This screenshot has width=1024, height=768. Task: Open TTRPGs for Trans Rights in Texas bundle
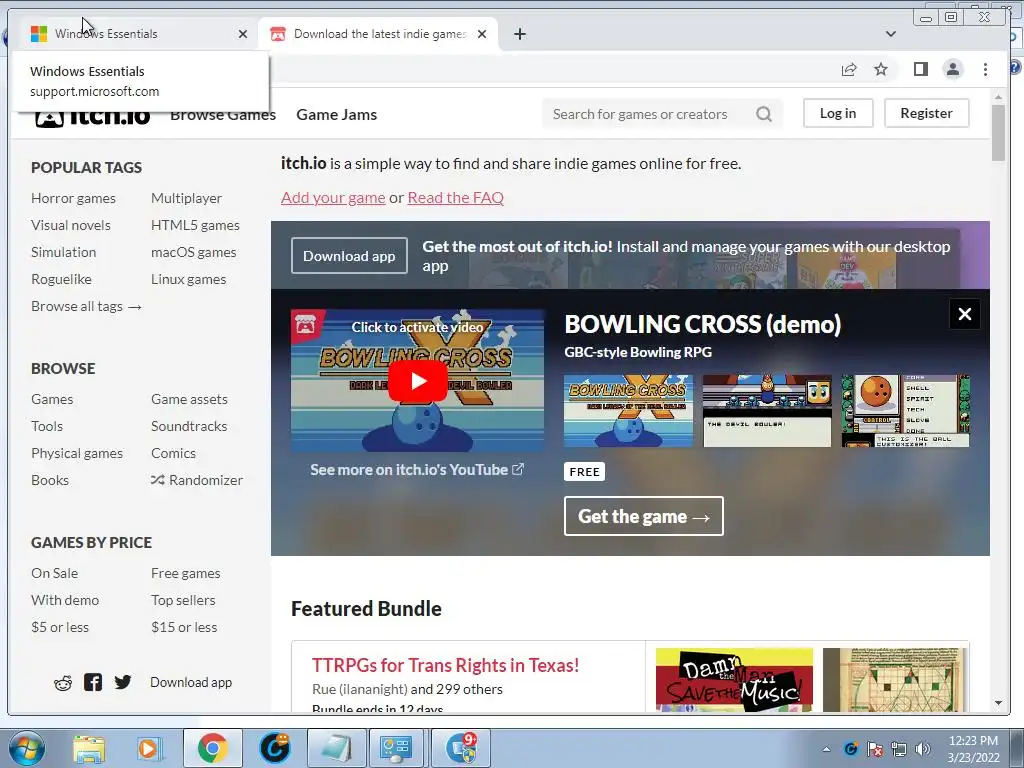click(x=445, y=665)
